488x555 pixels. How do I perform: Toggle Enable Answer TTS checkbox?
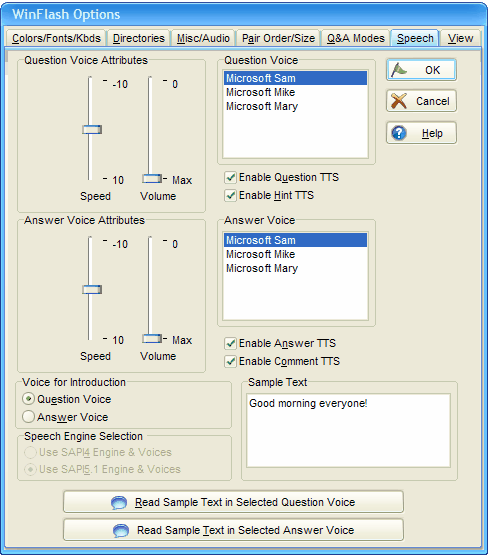coord(230,343)
